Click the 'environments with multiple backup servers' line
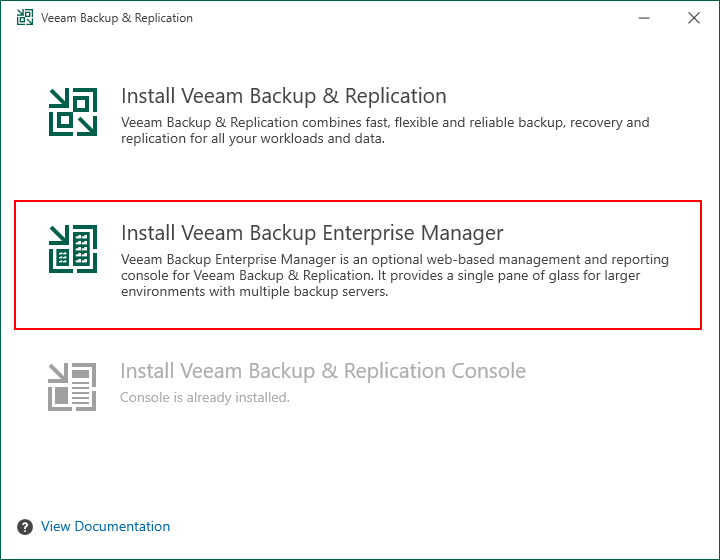Image resolution: width=720 pixels, height=560 pixels. [254, 291]
